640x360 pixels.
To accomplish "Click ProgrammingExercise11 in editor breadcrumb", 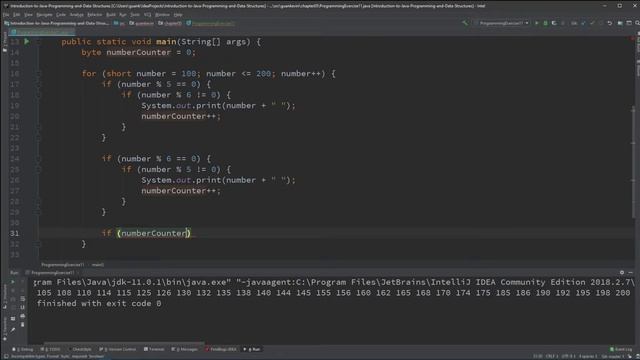I will 62,265.
